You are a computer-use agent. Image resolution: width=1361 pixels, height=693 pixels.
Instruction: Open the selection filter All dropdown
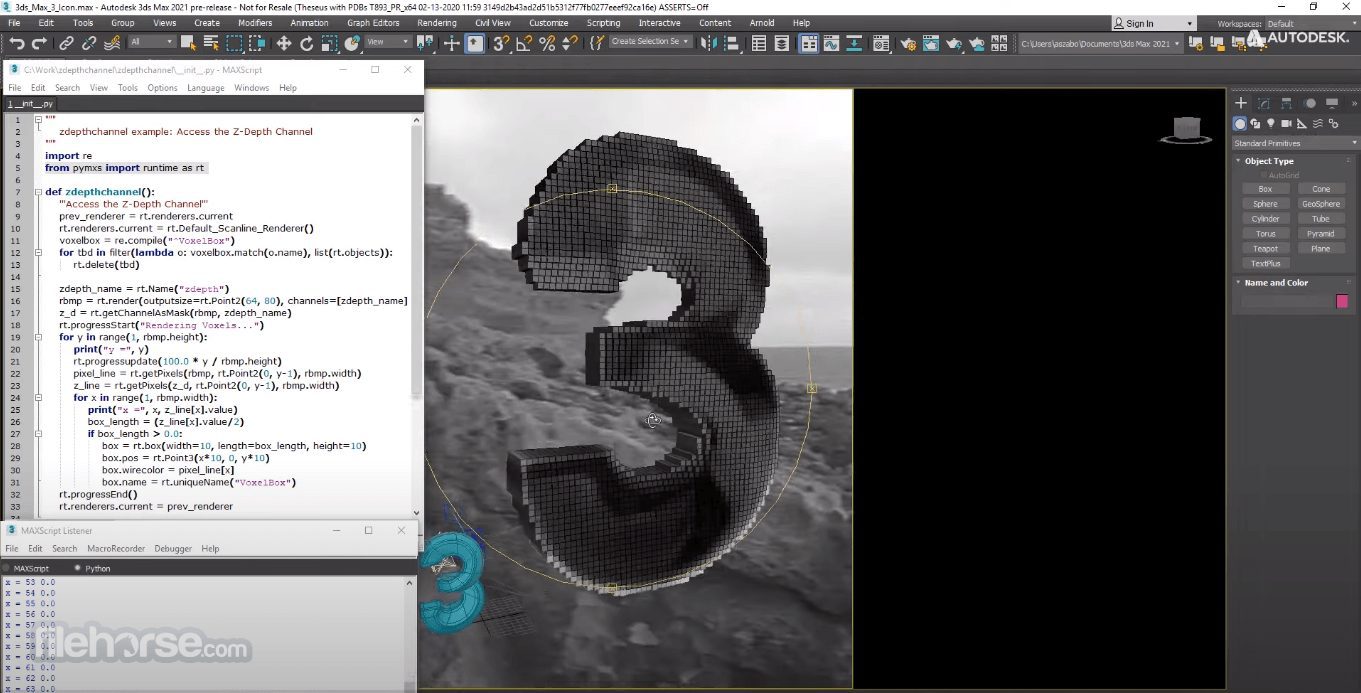click(x=152, y=42)
